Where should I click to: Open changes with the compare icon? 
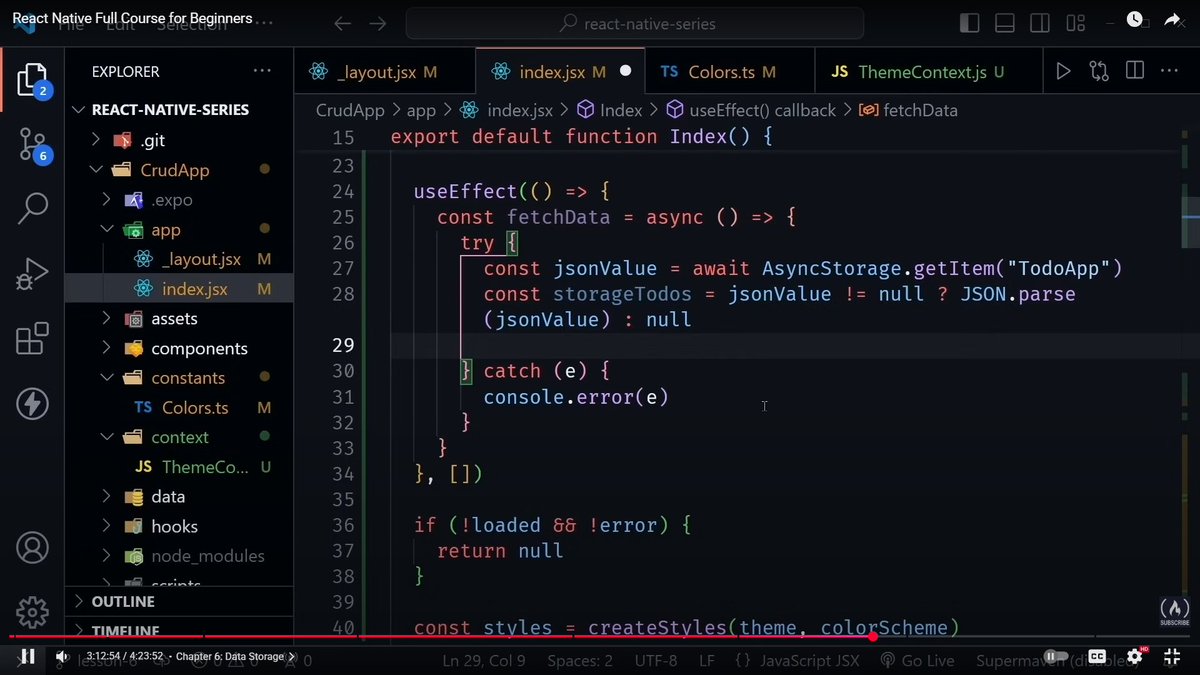[1099, 71]
